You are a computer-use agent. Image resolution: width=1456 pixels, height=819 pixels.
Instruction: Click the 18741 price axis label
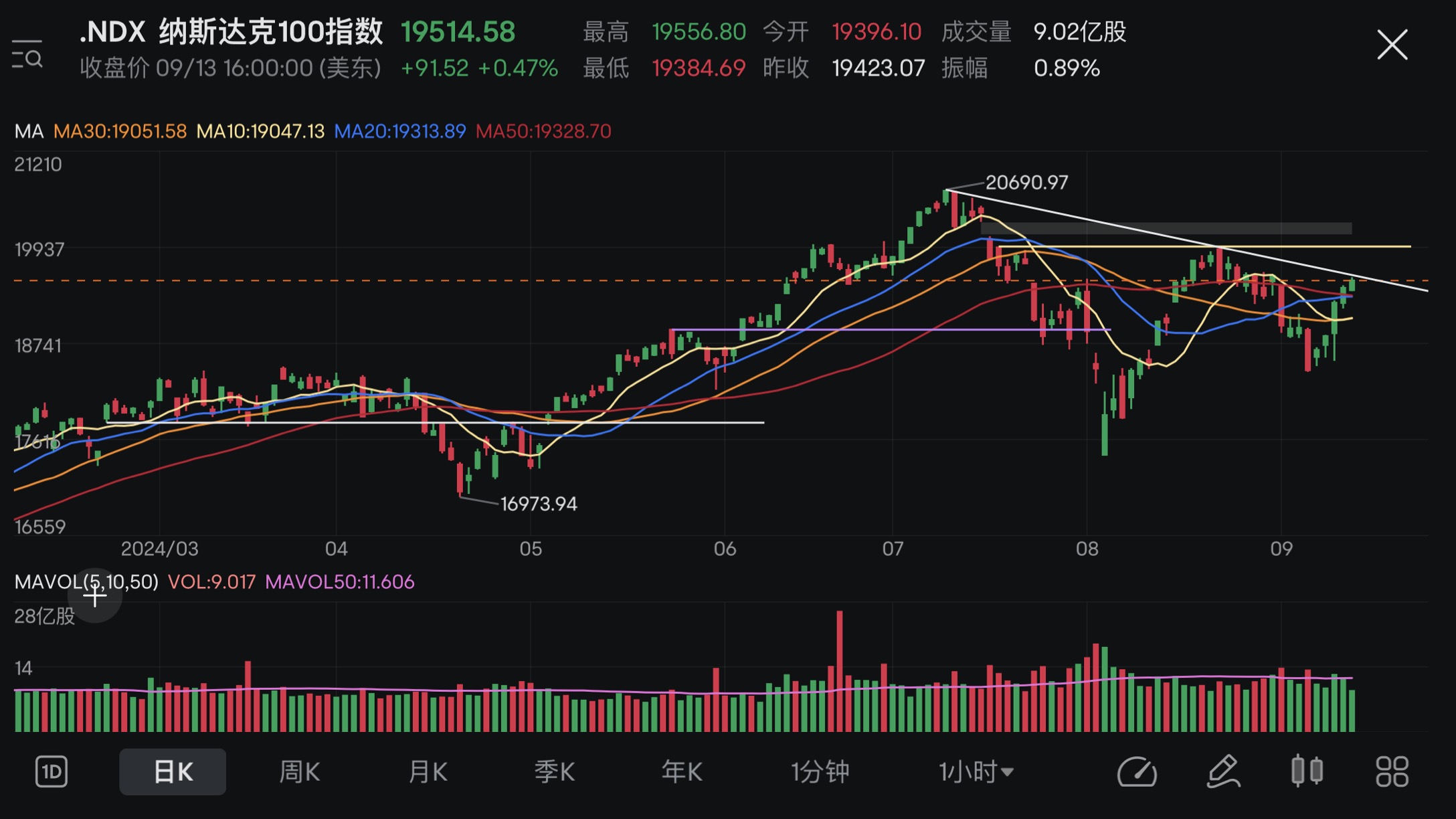38,345
